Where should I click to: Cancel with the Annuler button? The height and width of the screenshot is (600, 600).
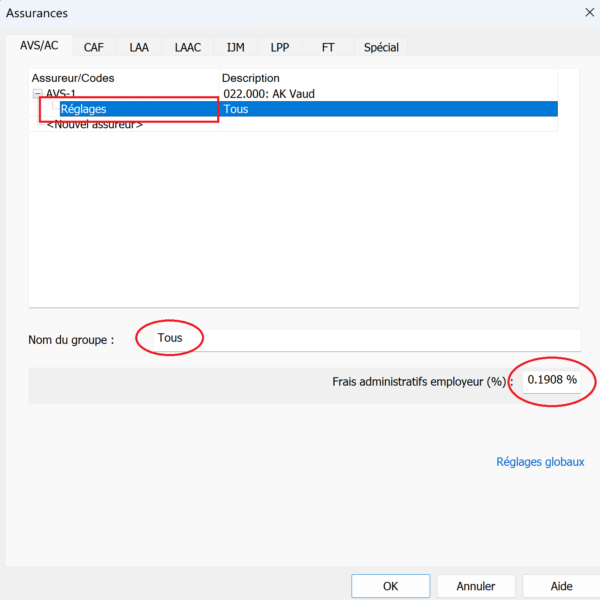(x=476, y=586)
